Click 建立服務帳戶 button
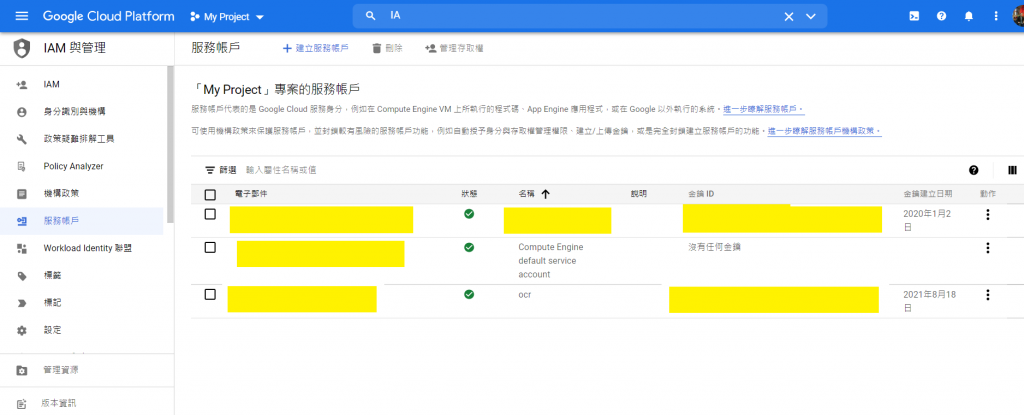 click(315, 48)
